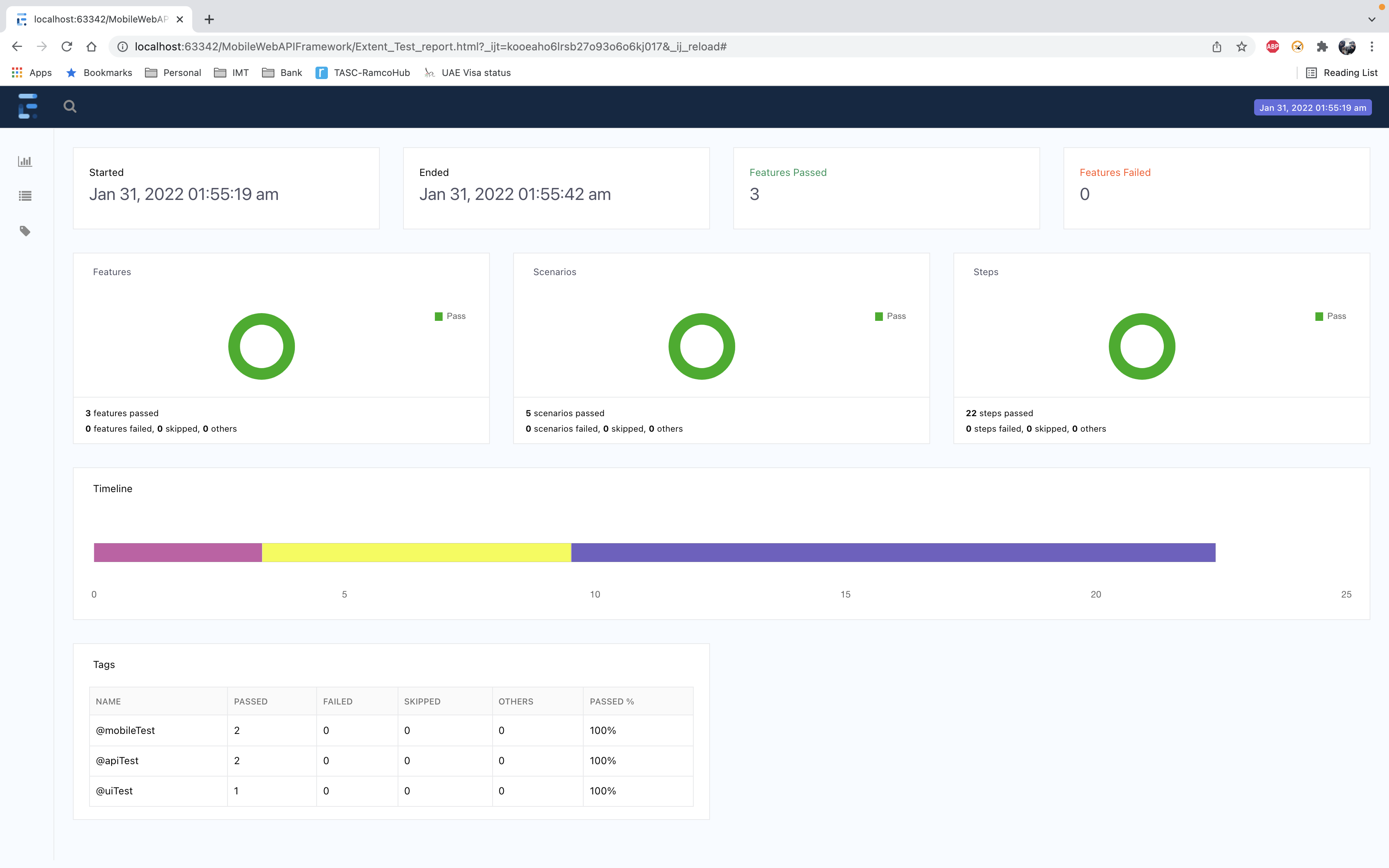Open the Apps menu in bookmarks bar
The width and height of the screenshot is (1389, 868).
coord(31,72)
